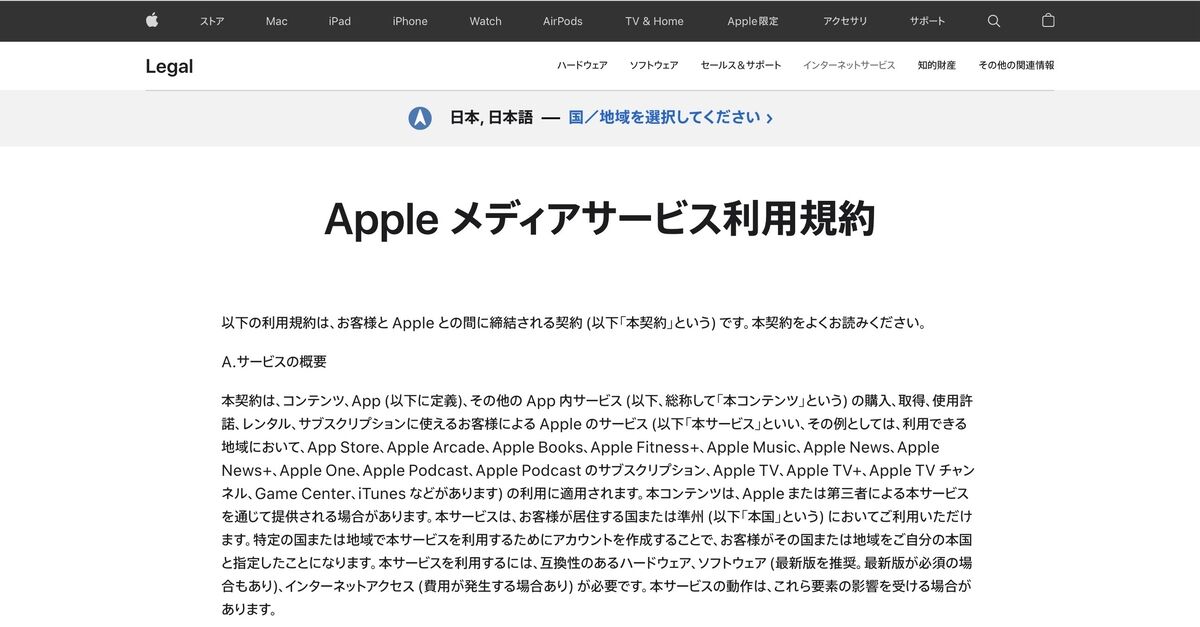Select the インターネットサービス legal tab
Image resolution: width=1200 pixels, height=627 pixels.
pos(849,65)
